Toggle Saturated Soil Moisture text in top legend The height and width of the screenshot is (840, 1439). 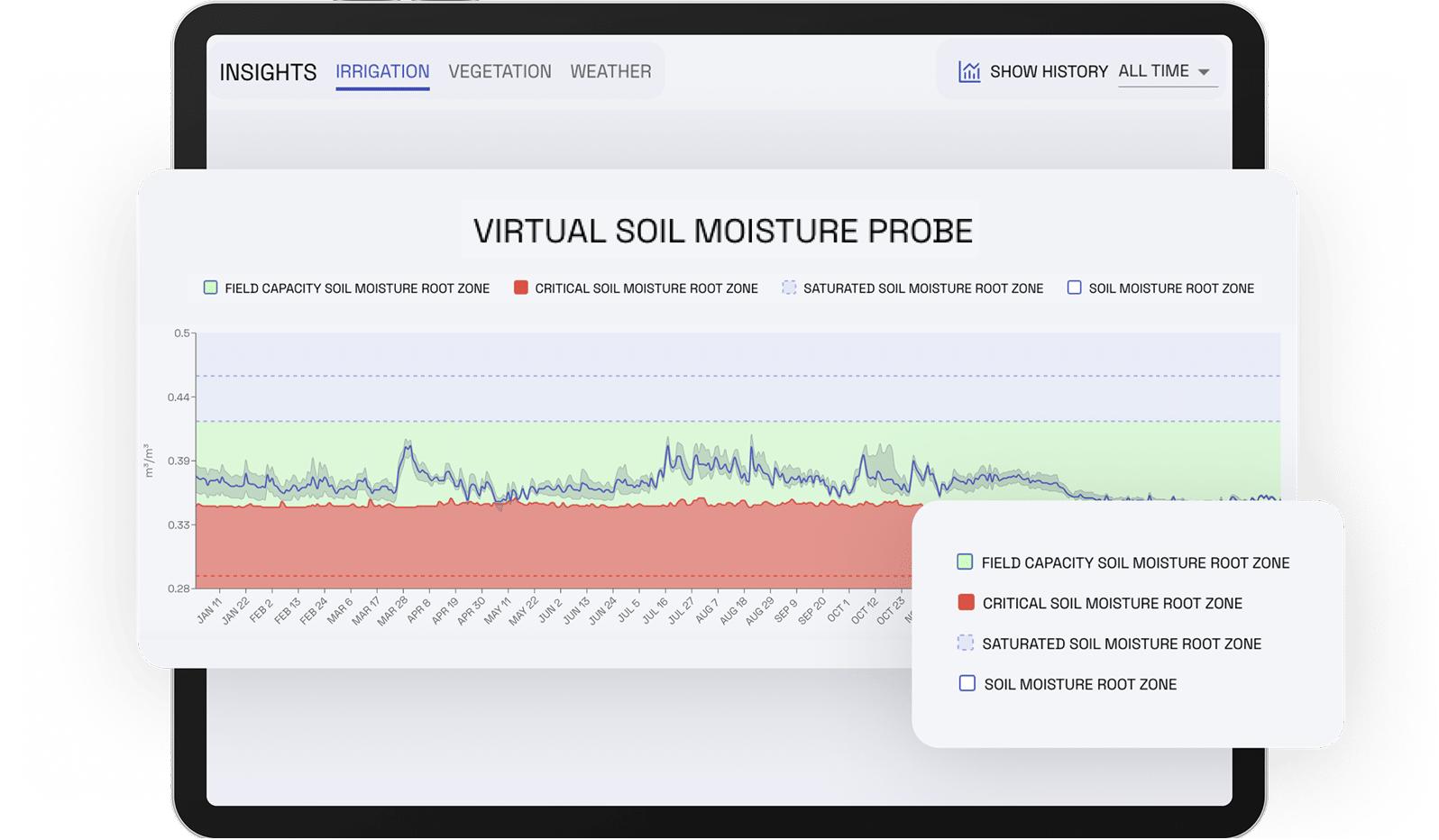923,288
